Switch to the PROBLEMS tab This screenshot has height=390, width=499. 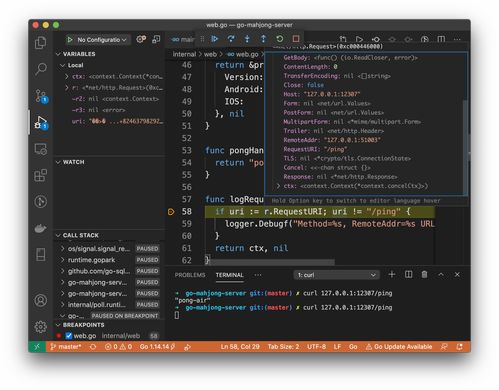[190, 275]
